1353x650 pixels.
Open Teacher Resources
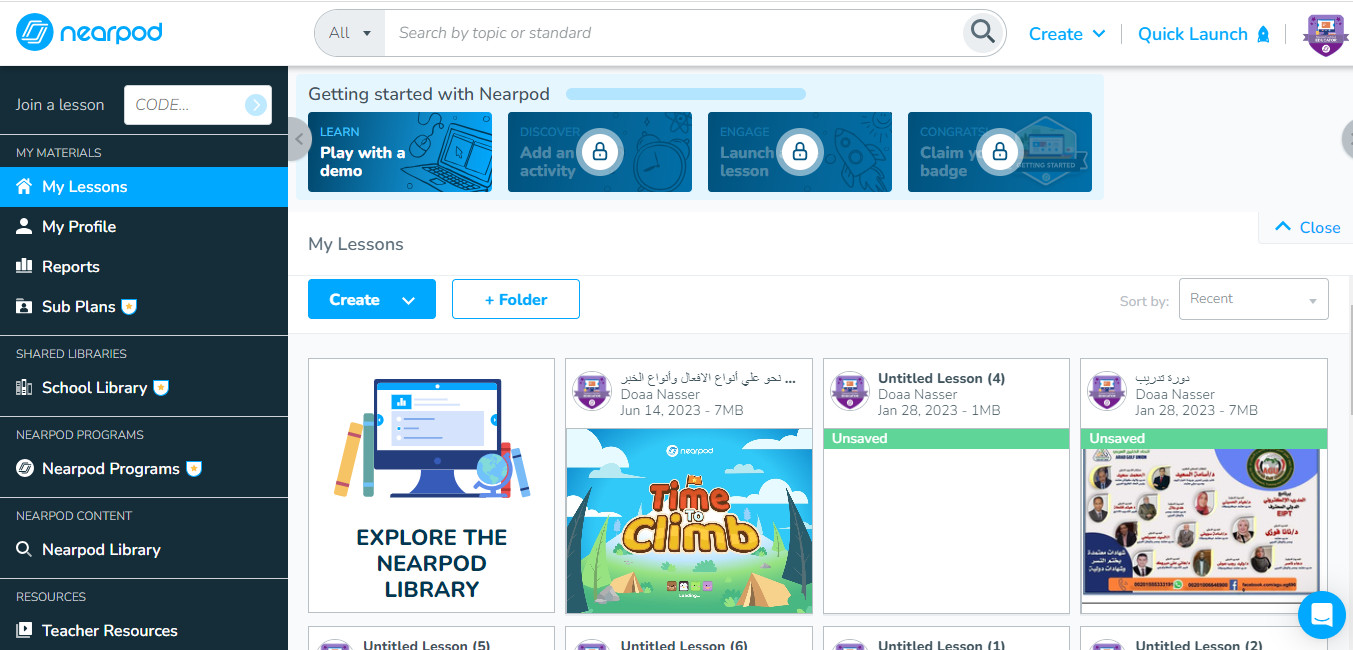144,631
